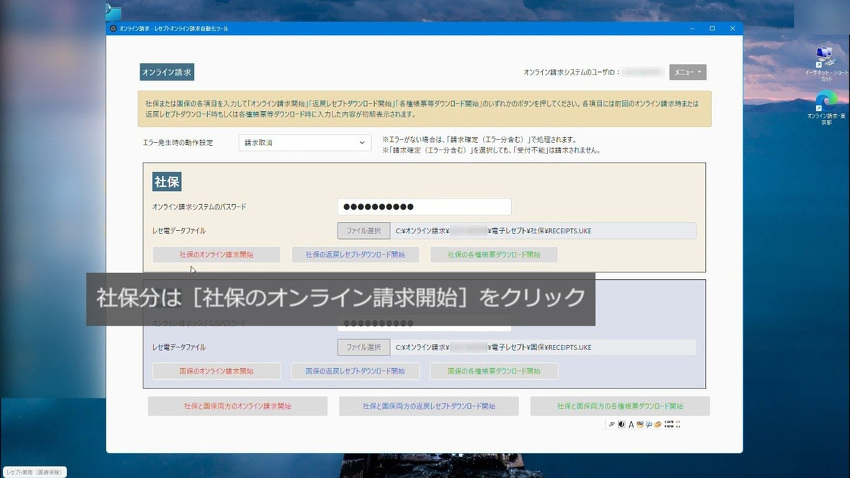Open the network shortcut desktop icon
The width and height of the screenshot is (850, 478).
click(826, 62)
